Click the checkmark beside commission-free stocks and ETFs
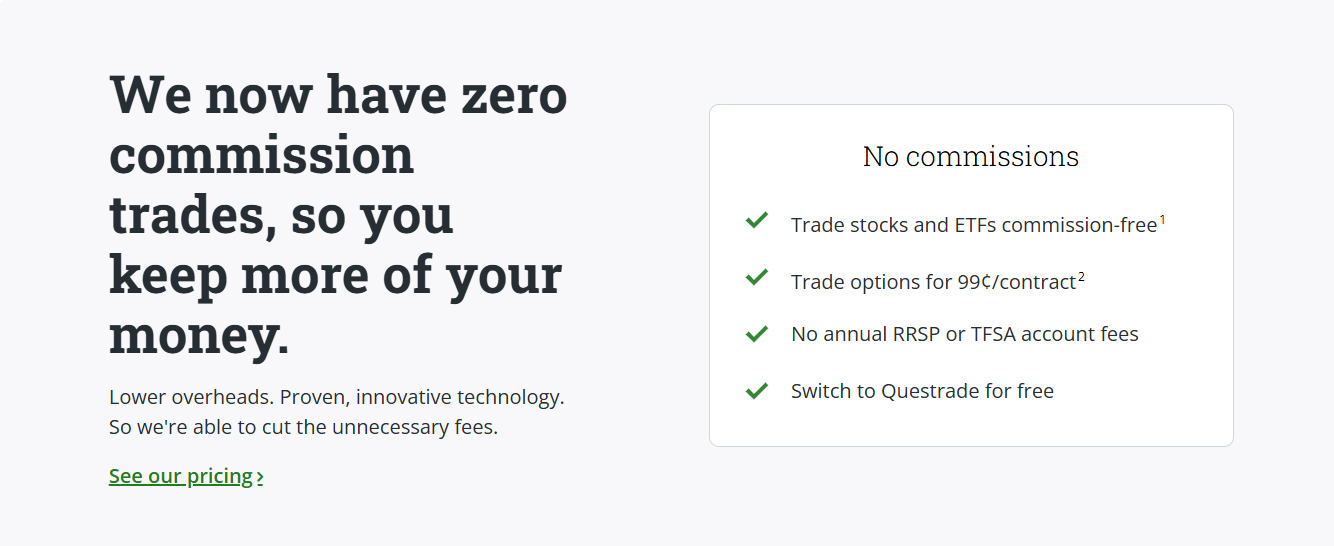The height and width of the screenshot is (546, 1334). [756, 221]
